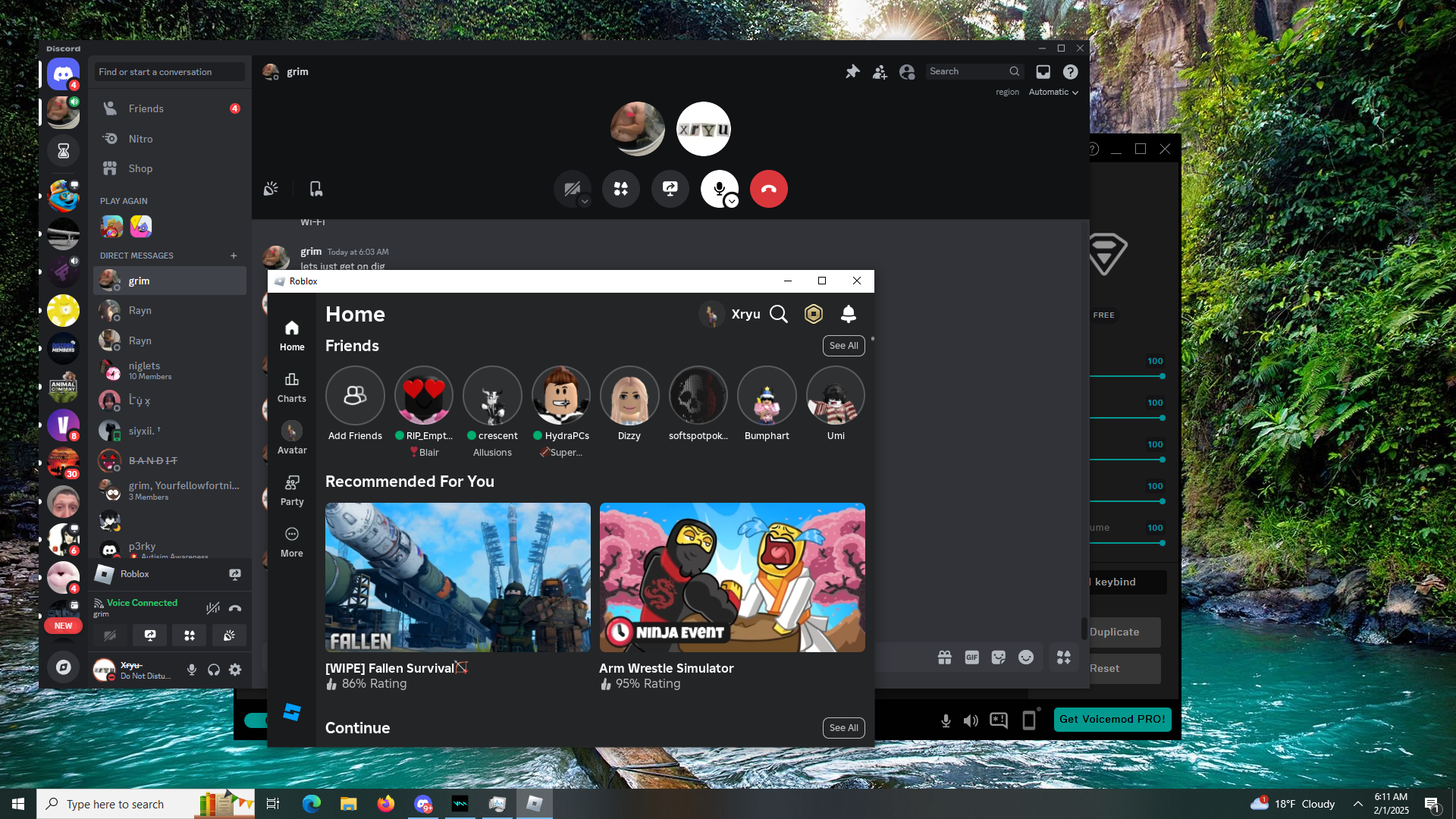Screen dimensions: 1456x819
Task: Click the Roblox search magnifier icon
Action: pos(779,314)
